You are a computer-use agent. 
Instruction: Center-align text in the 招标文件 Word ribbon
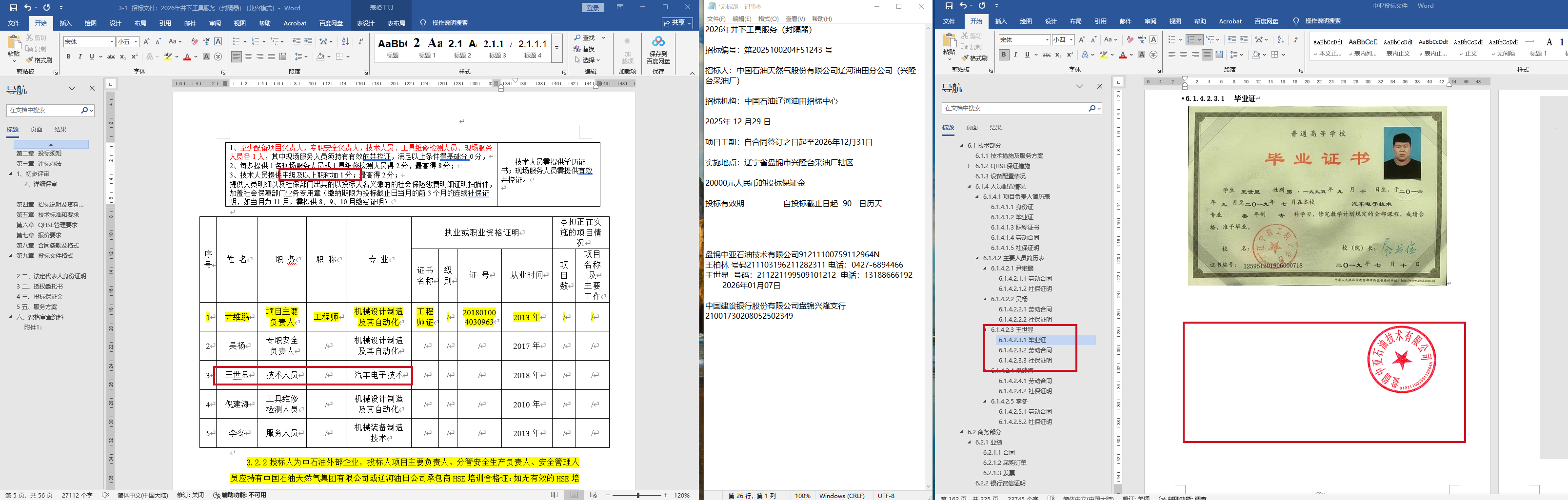(x=248, y=57)
